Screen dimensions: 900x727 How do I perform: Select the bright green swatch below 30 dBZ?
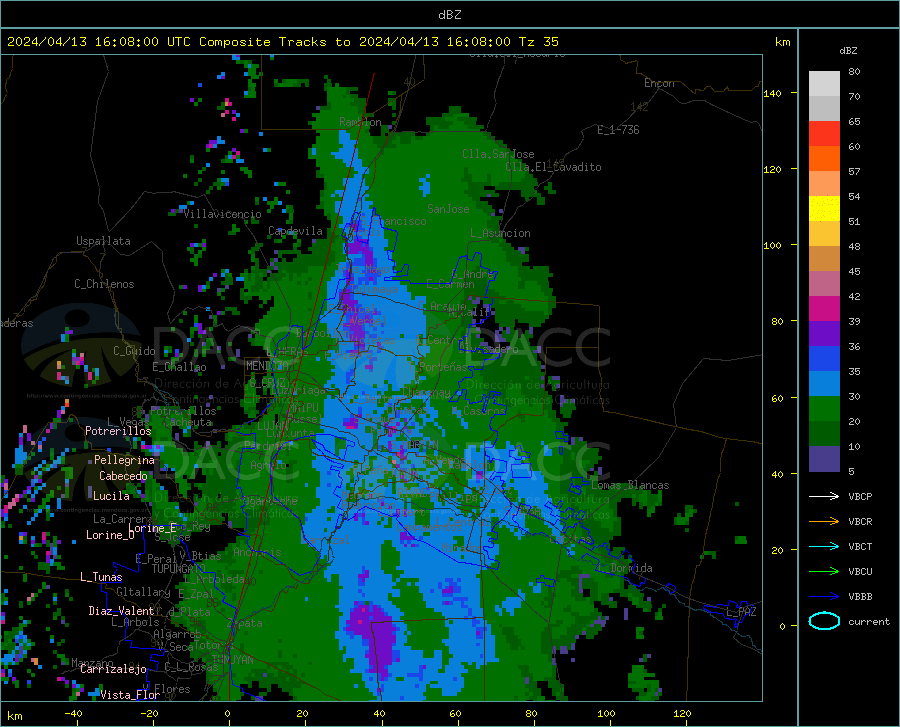coord(824,409)
